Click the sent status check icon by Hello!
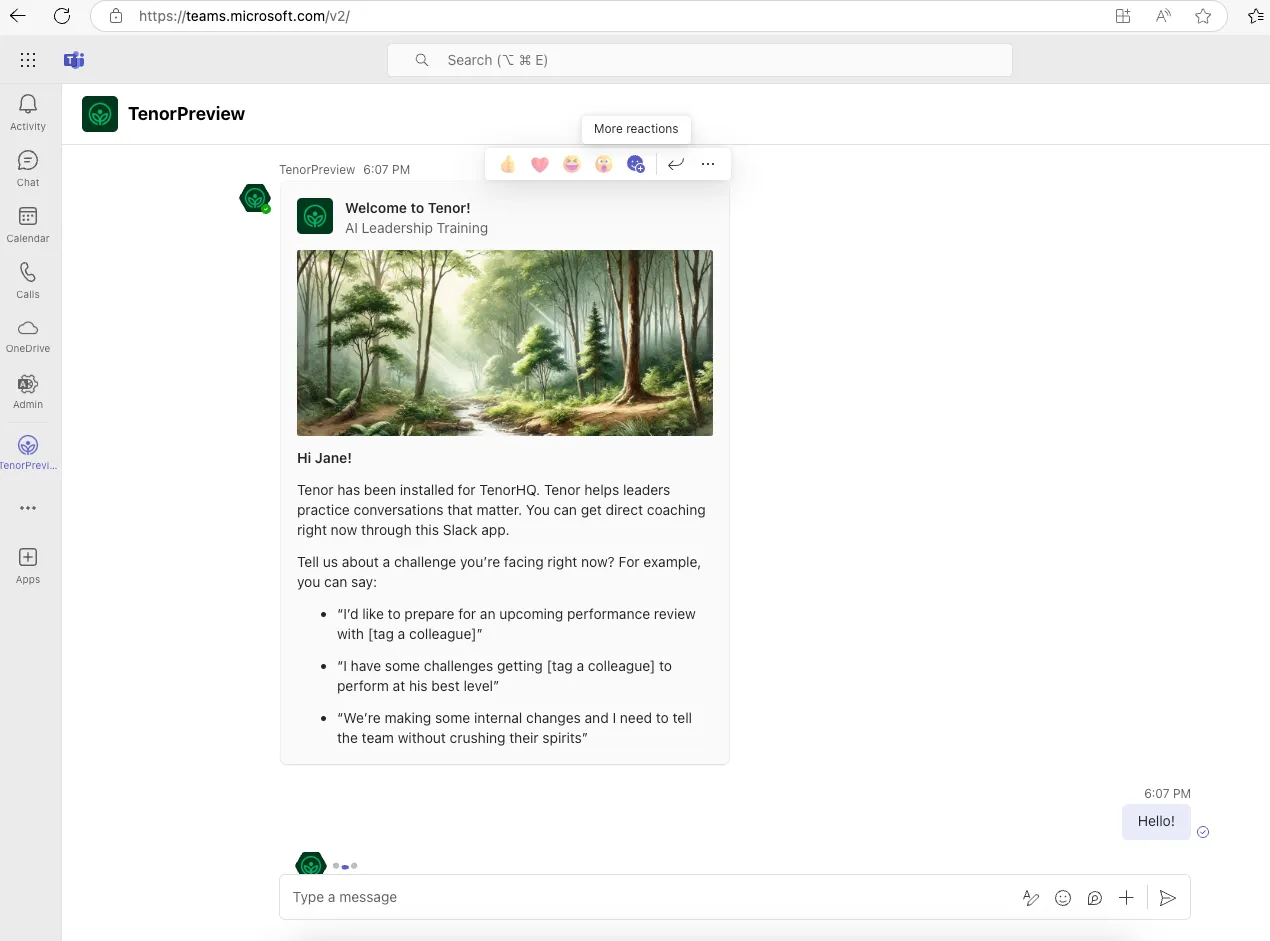This screenshot has height=941, width=1270. click(x=1203, y=832)
